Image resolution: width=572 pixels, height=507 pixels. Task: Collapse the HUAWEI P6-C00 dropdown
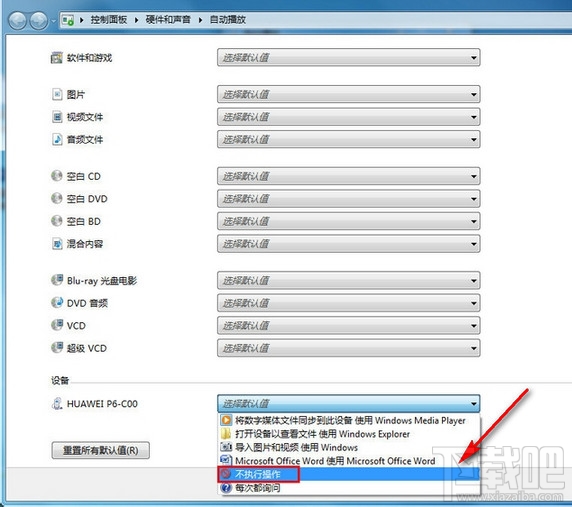point(348,403)
